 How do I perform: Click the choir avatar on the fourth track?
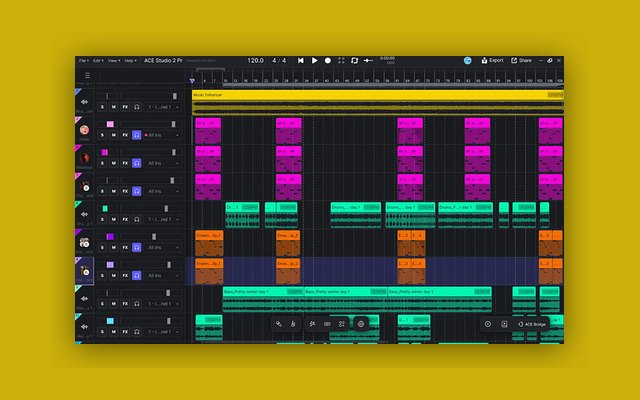tap(84, 187)
